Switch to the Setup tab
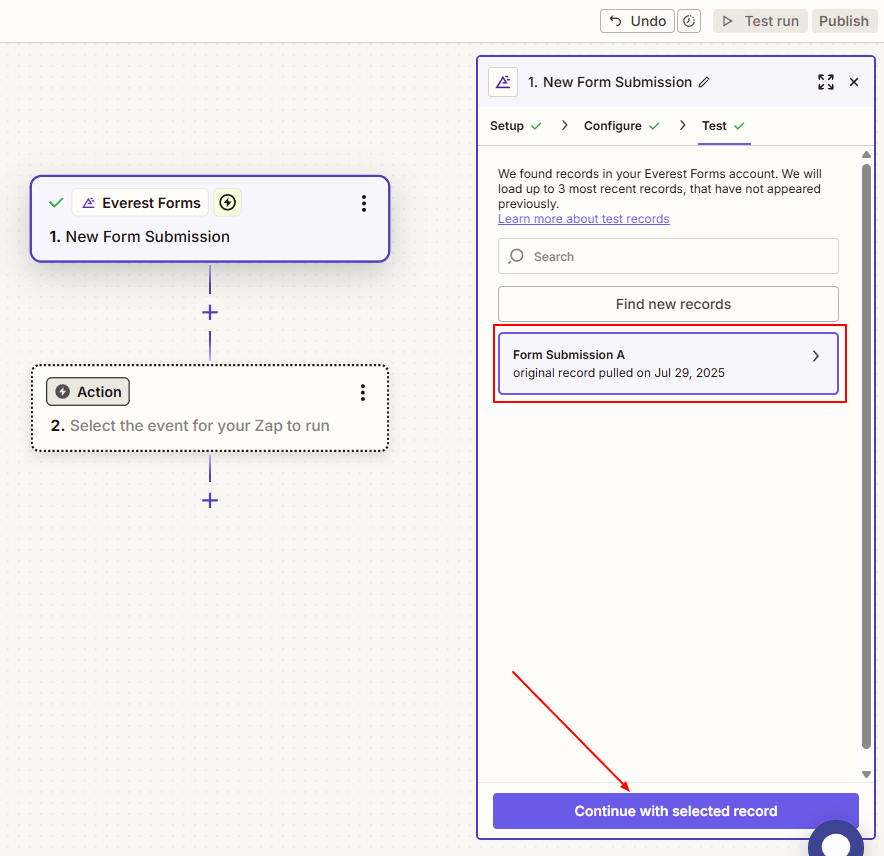The image size is (884, 856). pyautogui.click(x=508, y=125)
